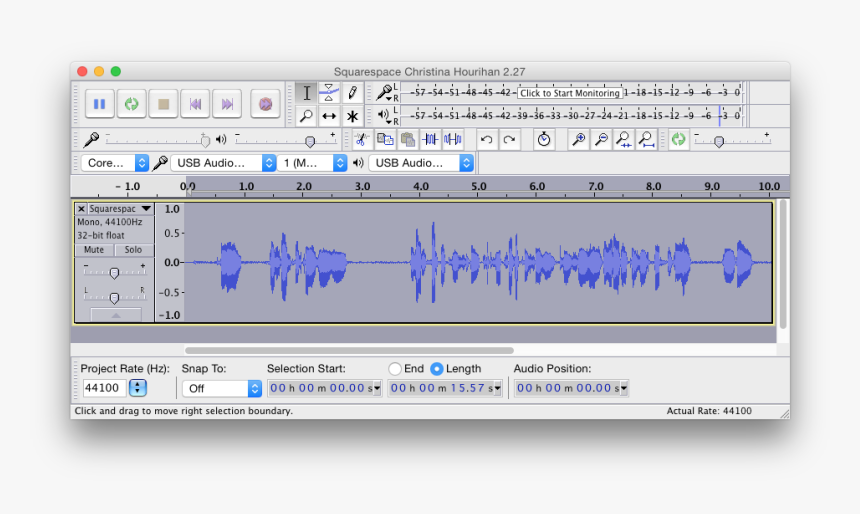860x514 pixels.
Task: Adjust the track gain slider
Action: tap(114, 272)
